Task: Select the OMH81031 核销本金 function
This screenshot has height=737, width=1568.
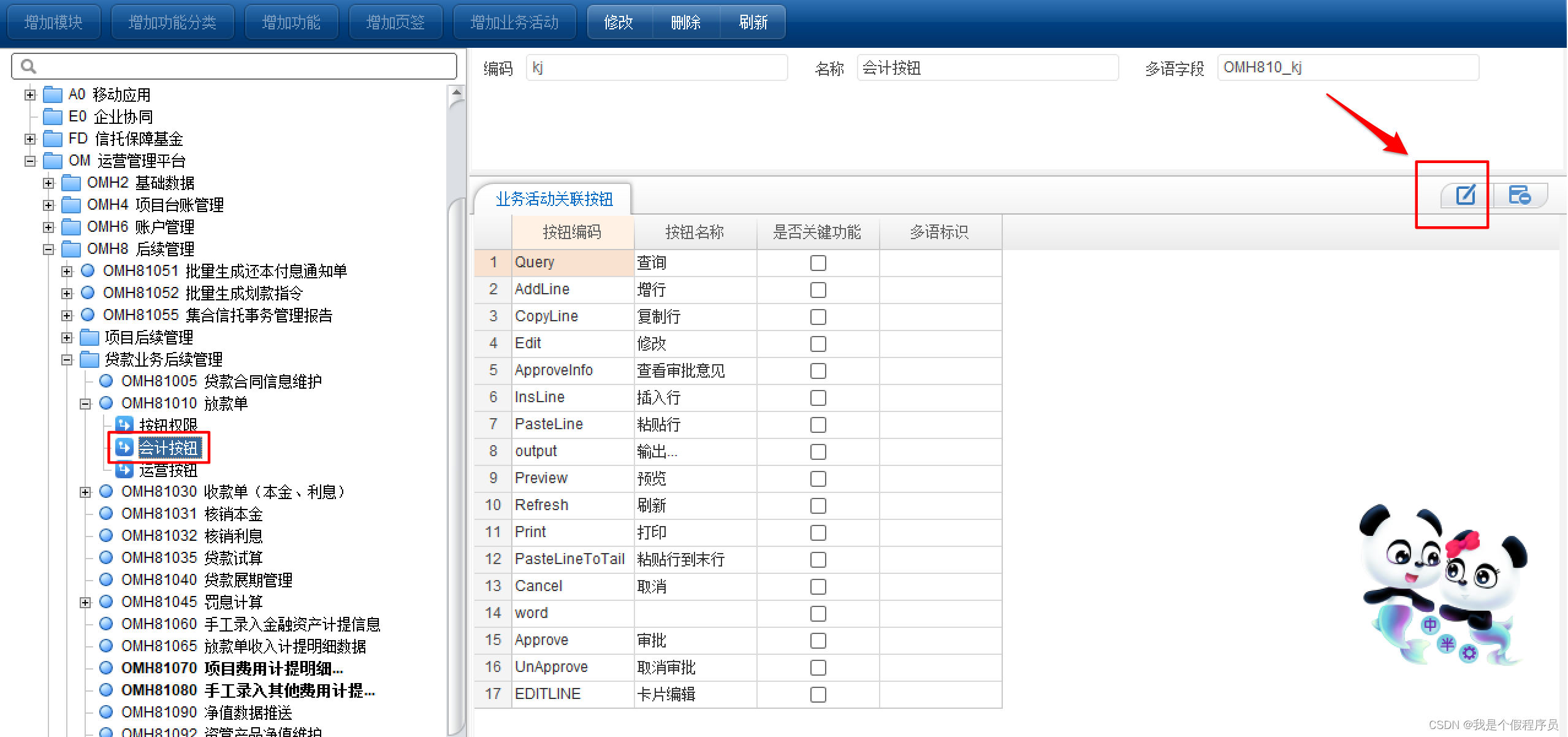Action: tap(191, 514)
